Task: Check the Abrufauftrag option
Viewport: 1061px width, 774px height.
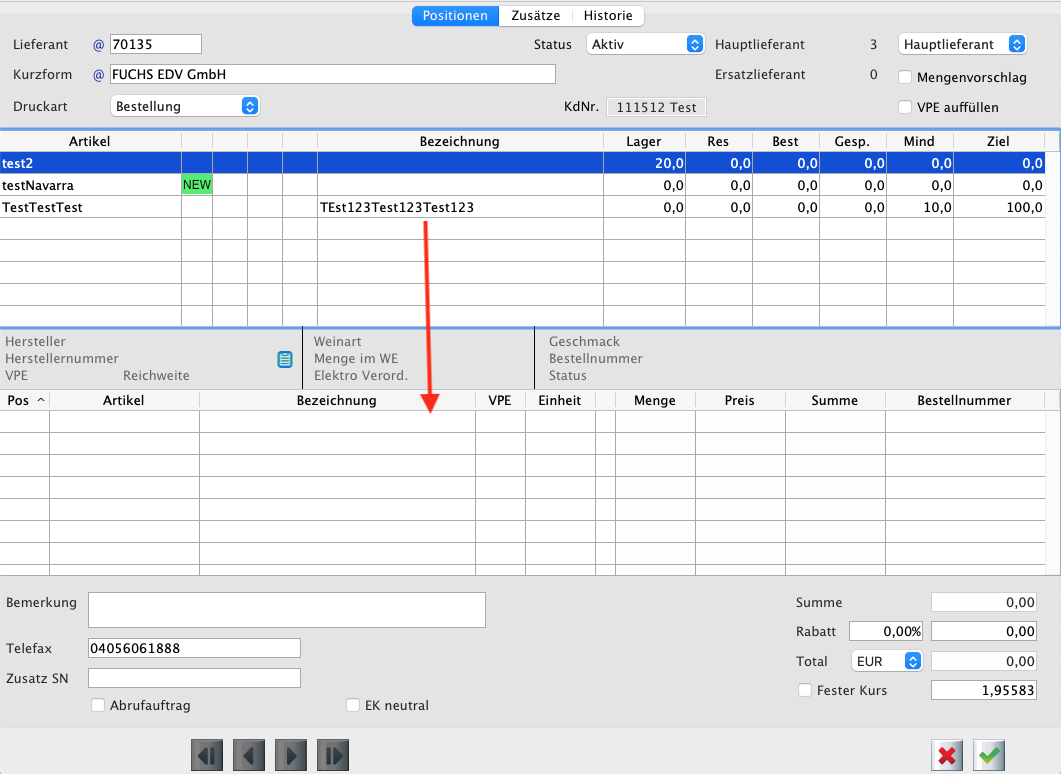Action: (x=98, y=705)
